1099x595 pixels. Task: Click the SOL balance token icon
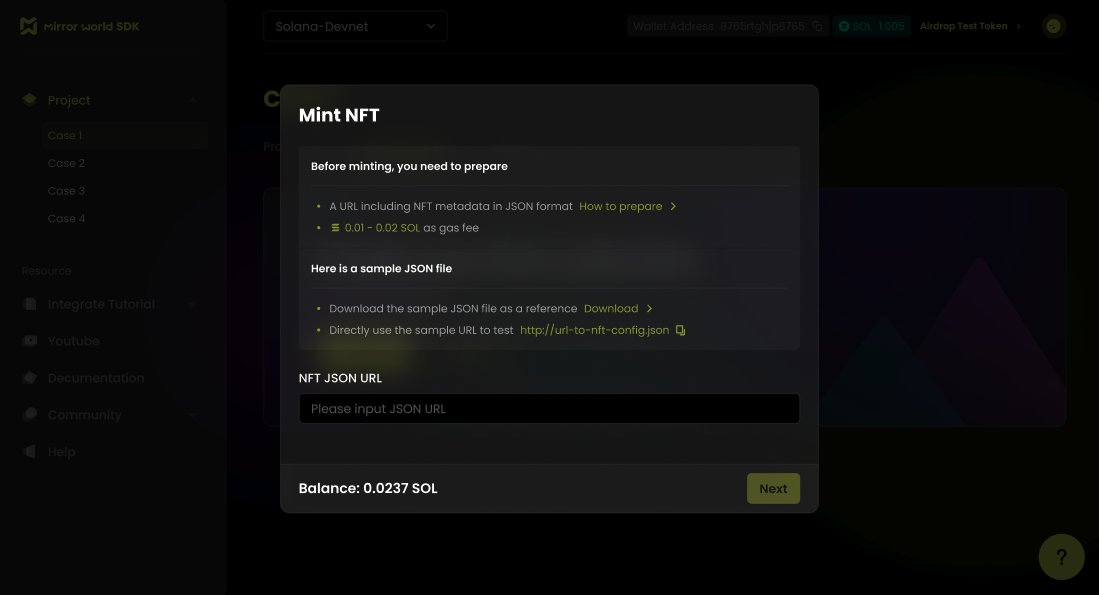[844, 27]
